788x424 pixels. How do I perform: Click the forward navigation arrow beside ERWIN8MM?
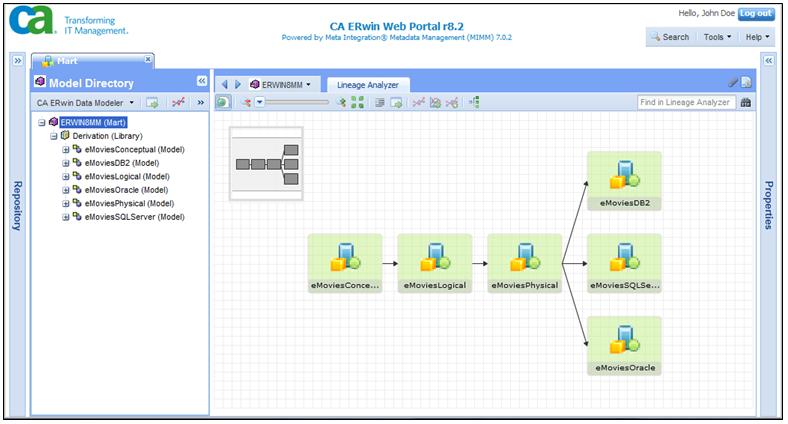tap(238, 85)
